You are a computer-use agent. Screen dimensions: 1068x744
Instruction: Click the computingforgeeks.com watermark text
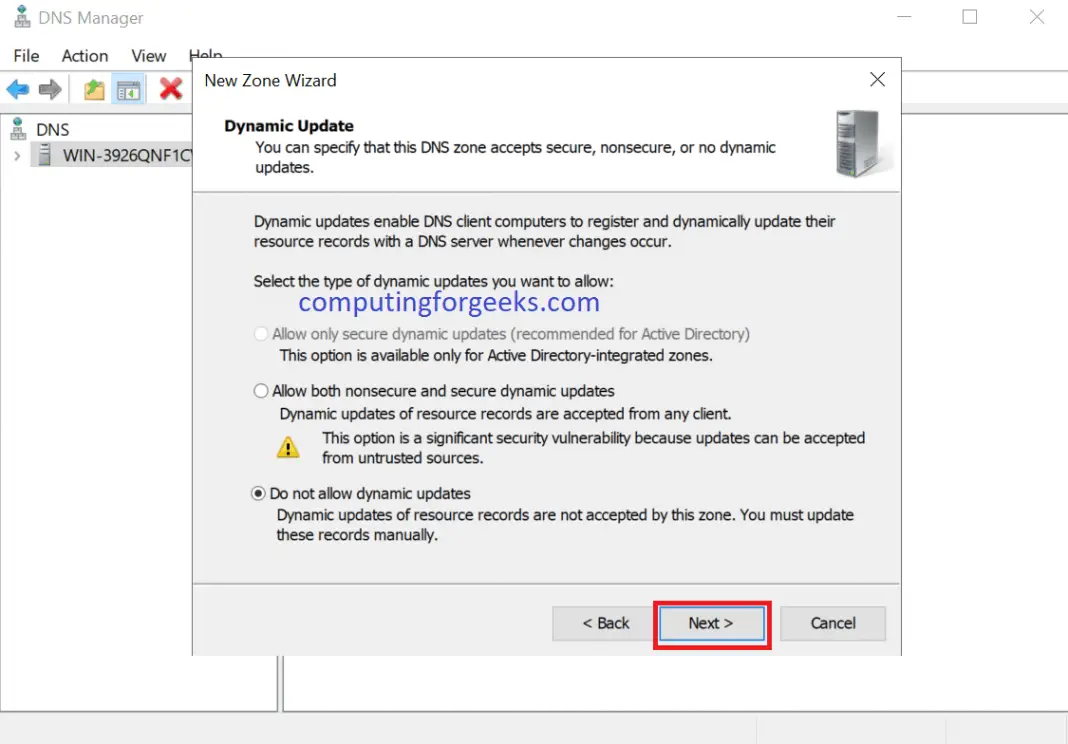coord(448,301)
